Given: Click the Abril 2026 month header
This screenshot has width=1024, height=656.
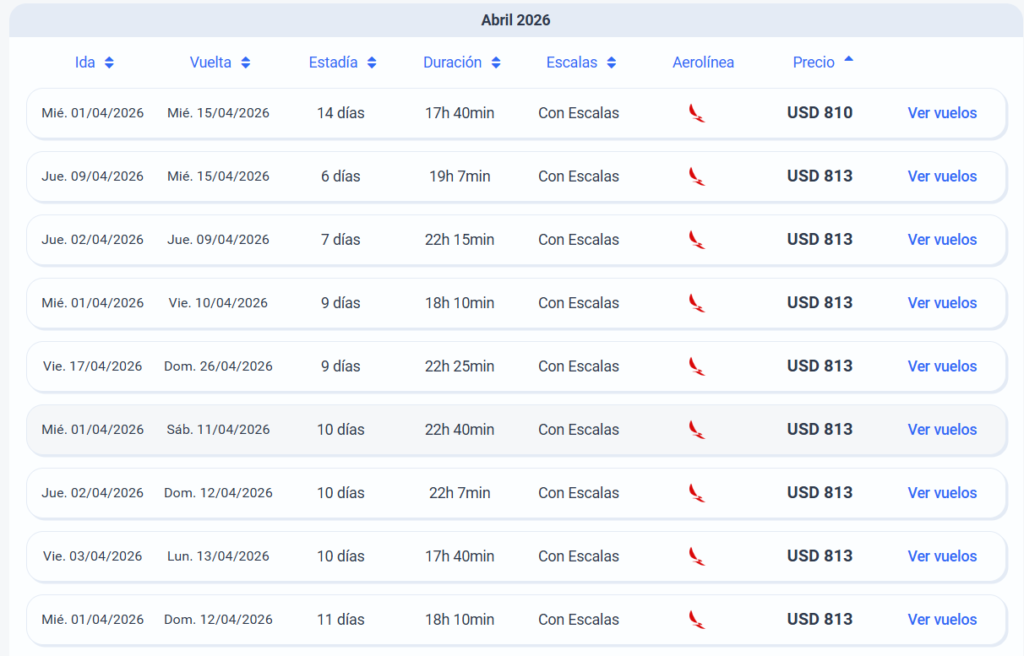Looking at the screenshot, I should tap(515, 20).
